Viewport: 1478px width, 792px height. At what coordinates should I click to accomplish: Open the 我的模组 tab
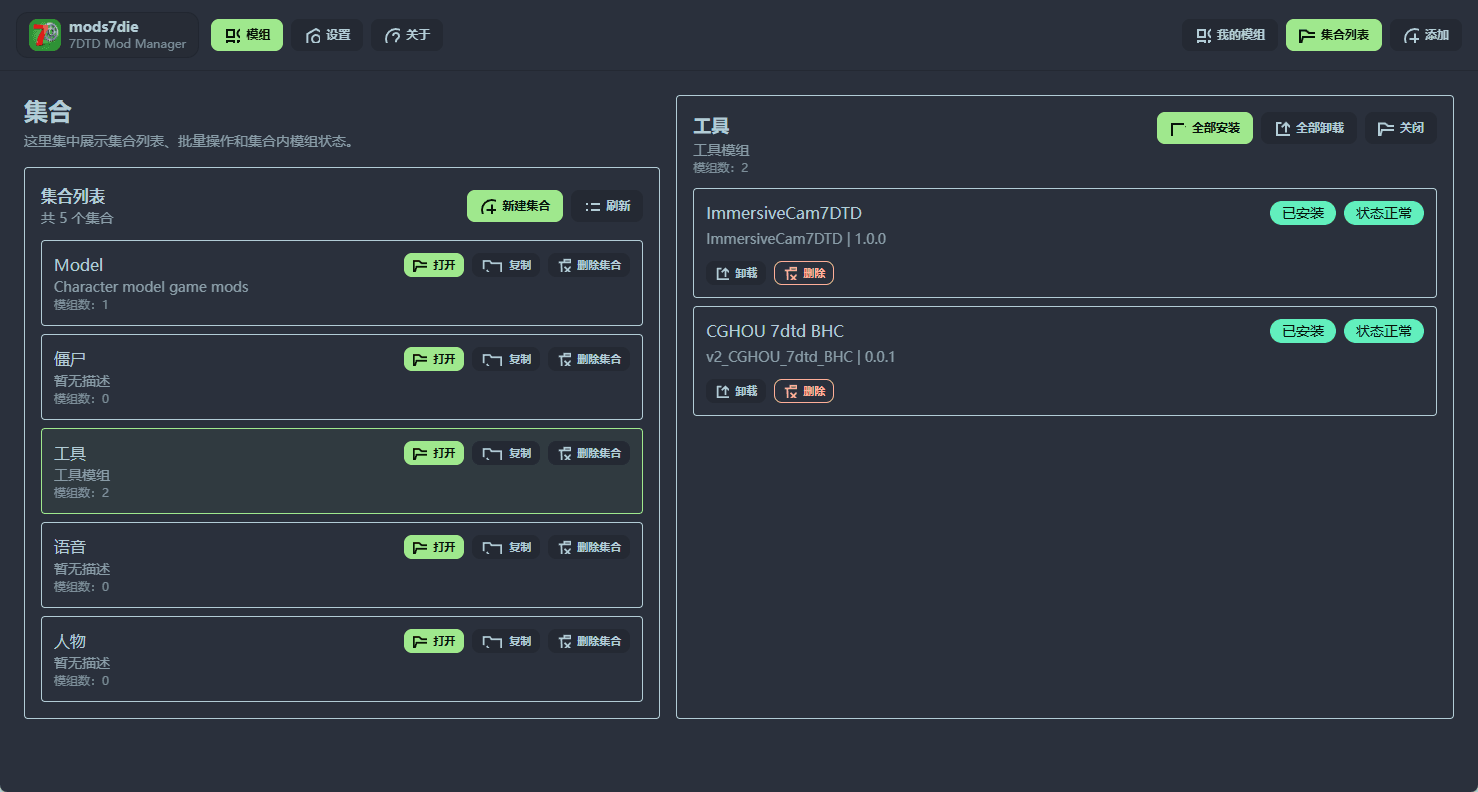[1229, 34]
